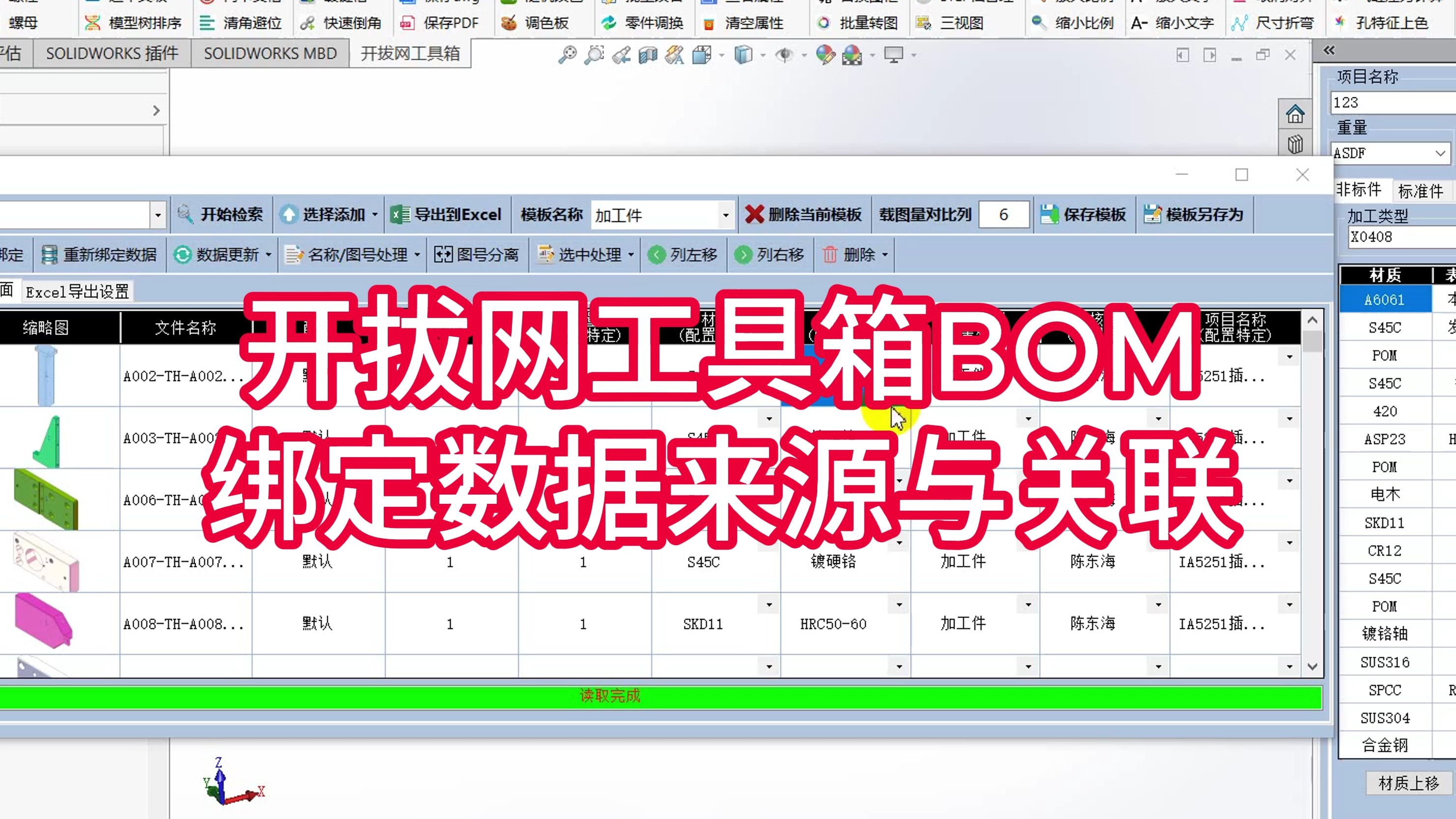Click 项目名称 input field with 123
Image resolution: width=1456 pixels, height=819 pixels.
point(1394,102)
